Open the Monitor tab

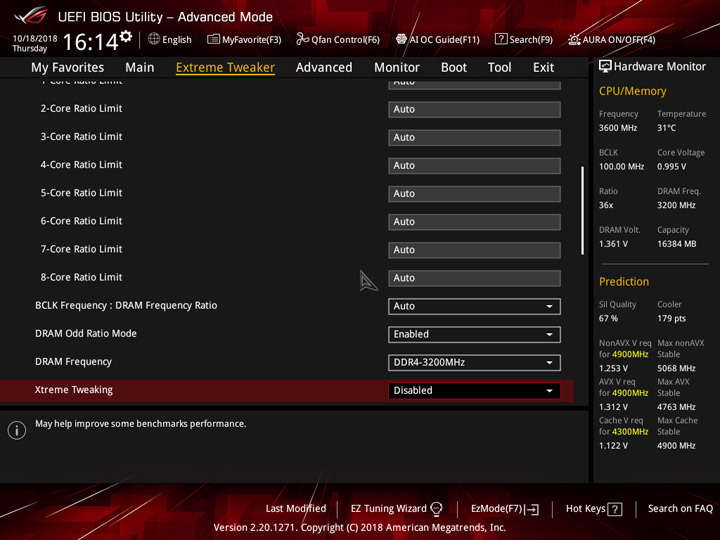pyautogui.click(x=397, y=68)
